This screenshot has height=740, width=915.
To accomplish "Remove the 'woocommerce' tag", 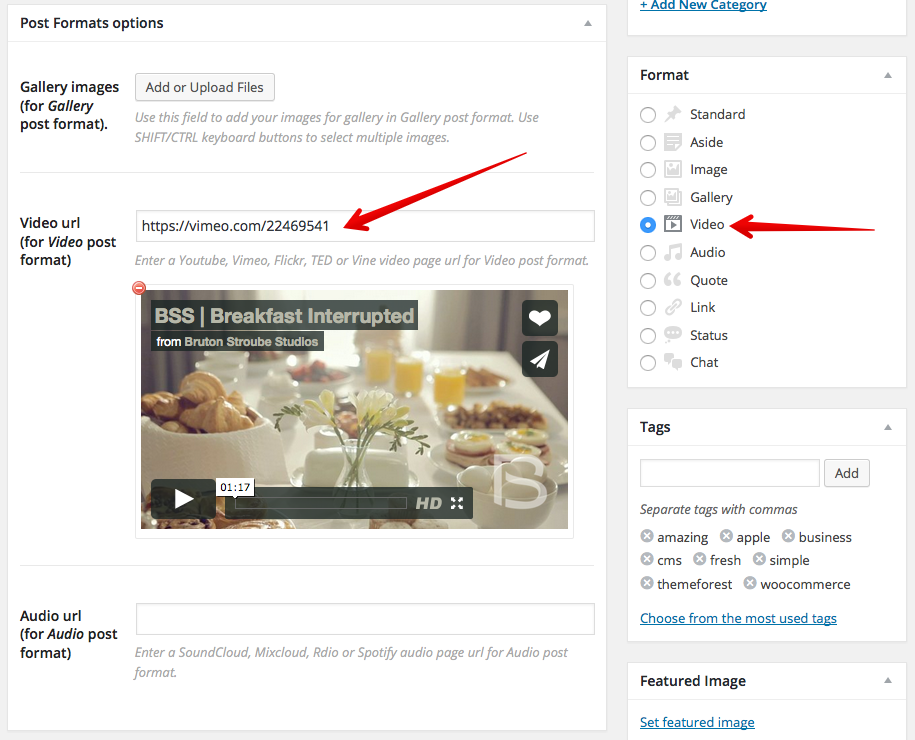I will coord(750,584).
